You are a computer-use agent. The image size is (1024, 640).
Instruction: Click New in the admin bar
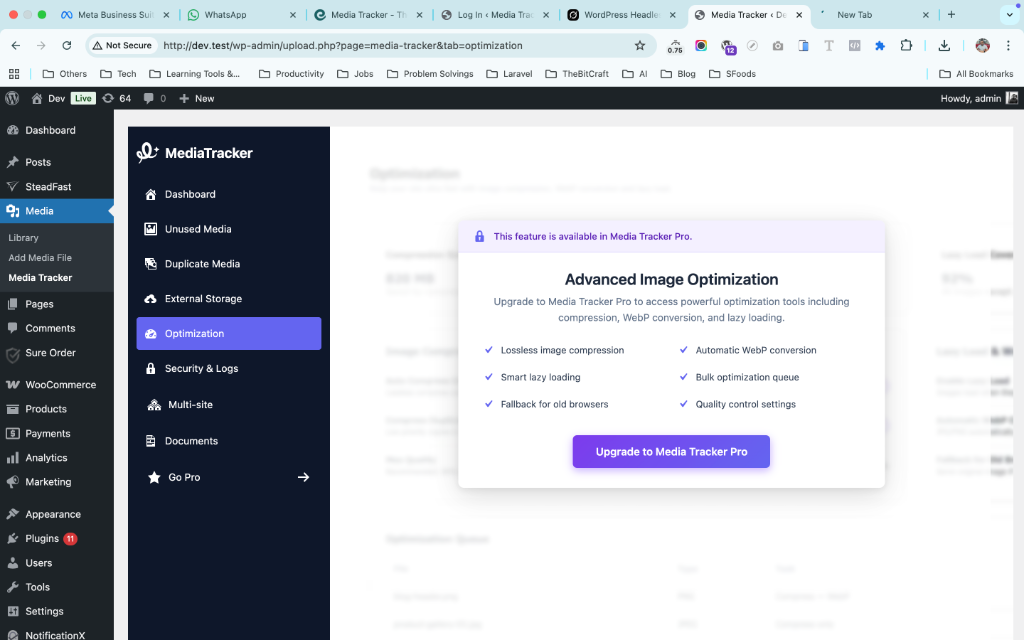(197, 99)
